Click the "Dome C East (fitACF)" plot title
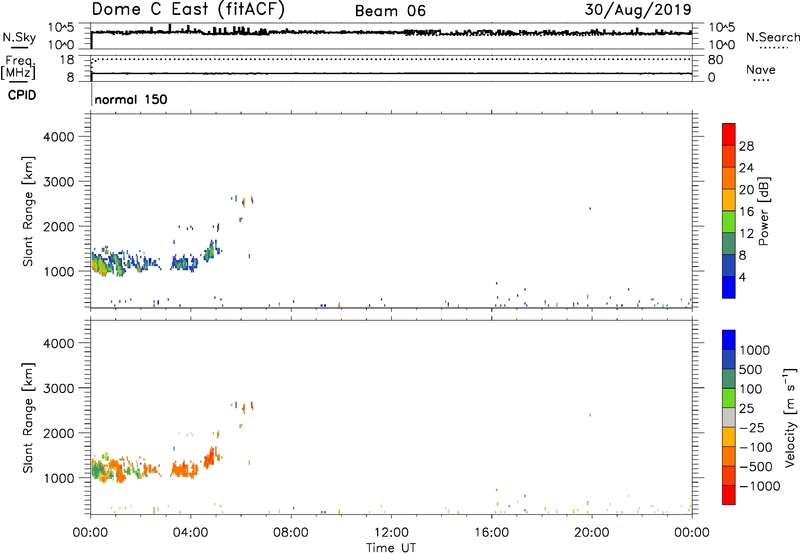This screenshot has height=554, width=800. (x=188, y=9)
